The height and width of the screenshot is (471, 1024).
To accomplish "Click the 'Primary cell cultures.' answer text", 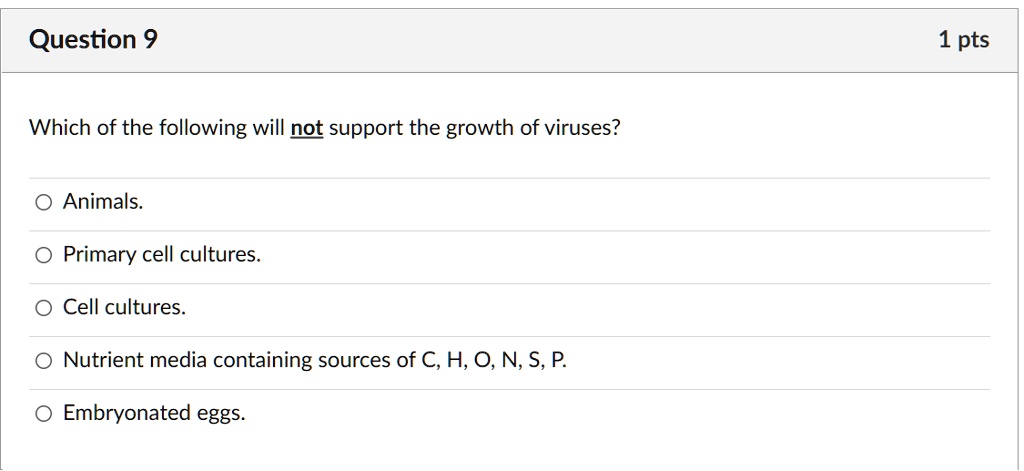I will (x=161, y=255).
